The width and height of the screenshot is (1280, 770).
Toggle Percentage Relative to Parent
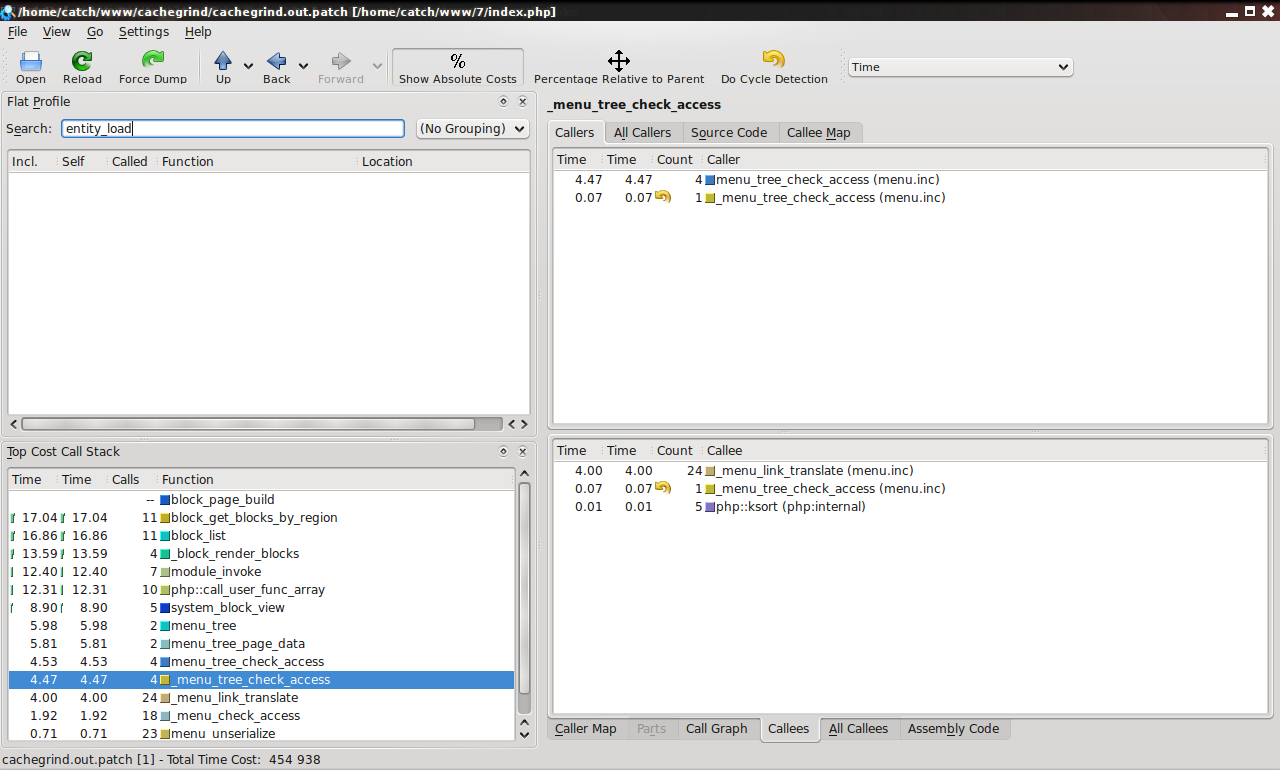(x=618, y=67)
